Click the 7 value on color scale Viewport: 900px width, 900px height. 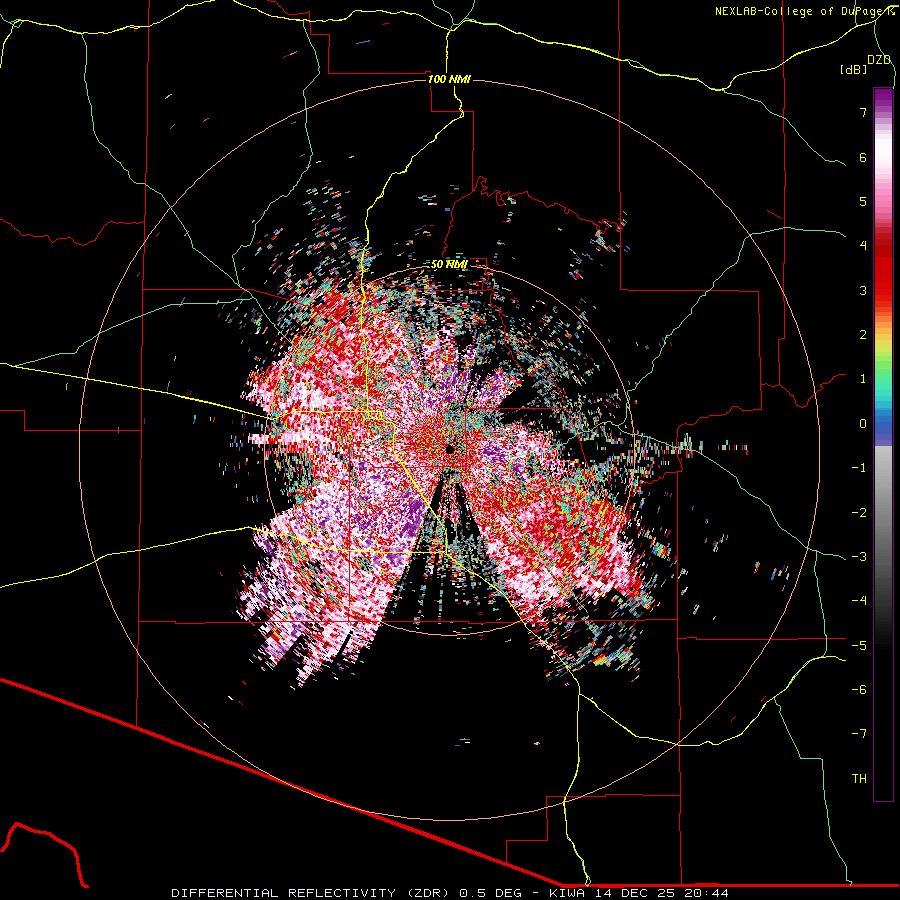[863, 112]
